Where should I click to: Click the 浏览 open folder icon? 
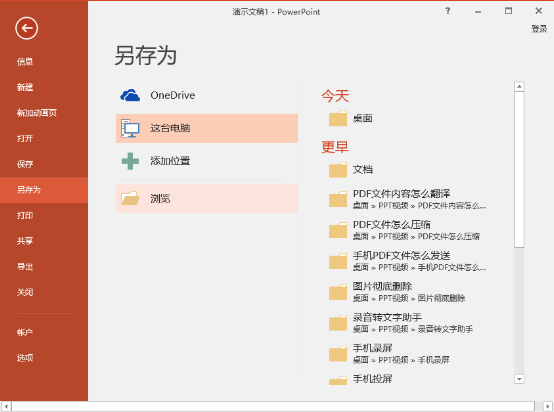point(130,198)
